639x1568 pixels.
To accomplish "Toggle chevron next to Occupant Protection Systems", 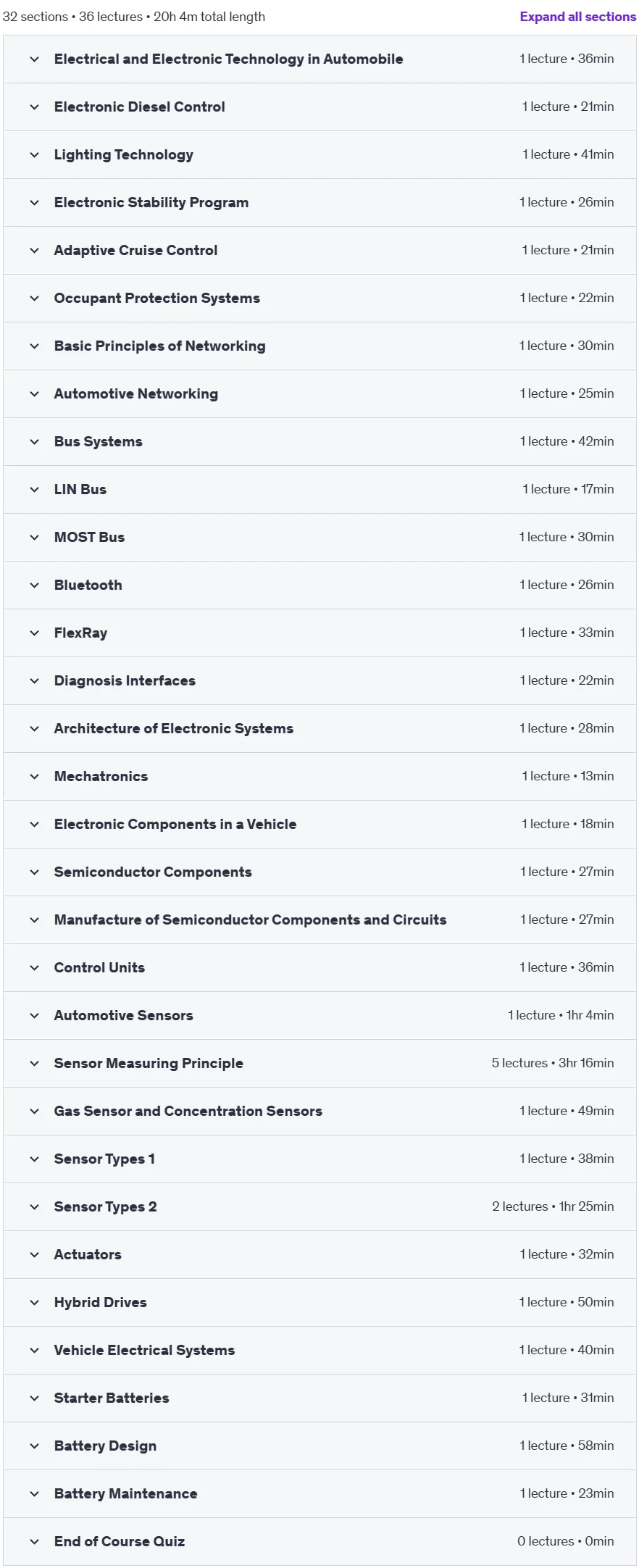I will pyautogui.click(x=34, y=299).
